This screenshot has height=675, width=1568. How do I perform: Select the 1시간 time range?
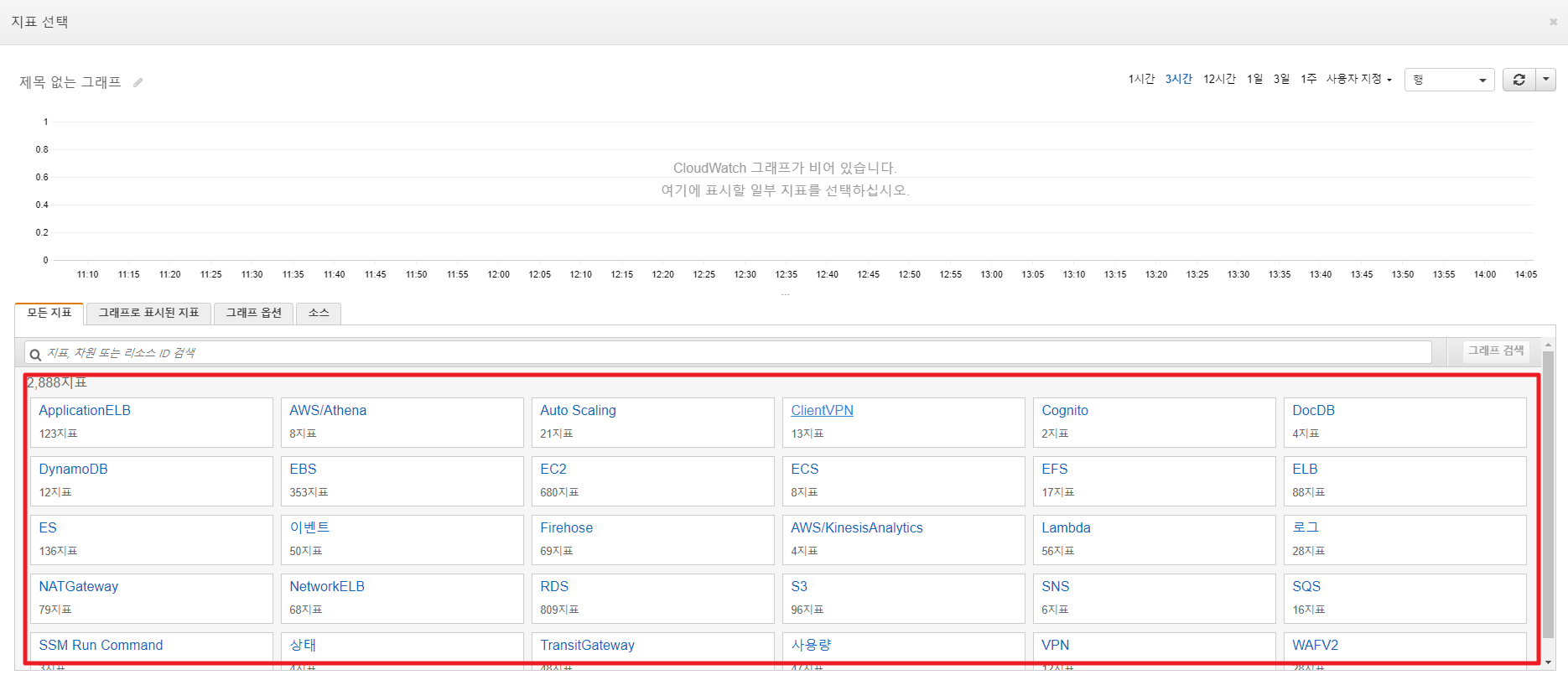[x=1141, y=79]
